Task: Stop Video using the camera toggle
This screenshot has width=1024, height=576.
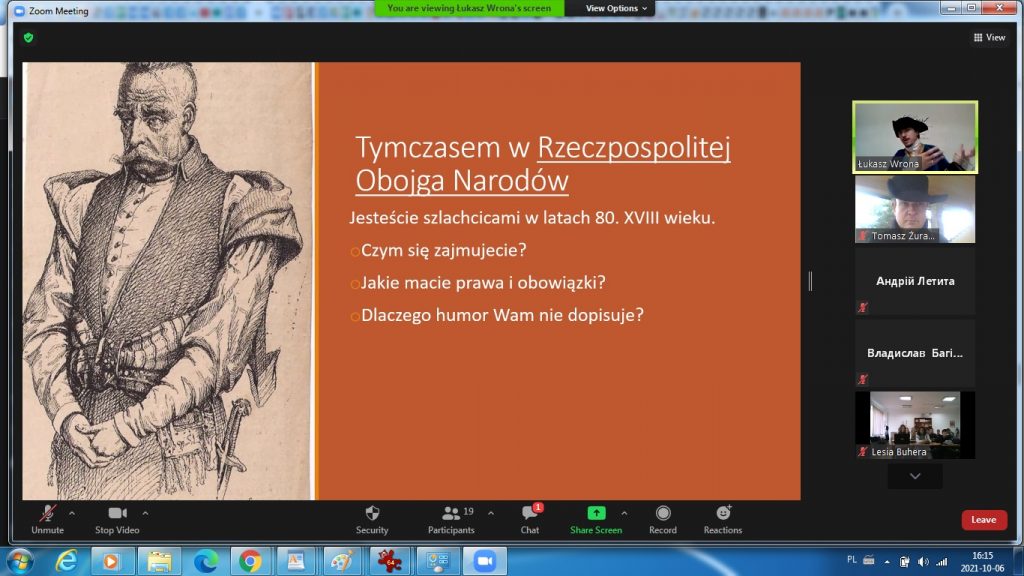Action: [117, 513]
